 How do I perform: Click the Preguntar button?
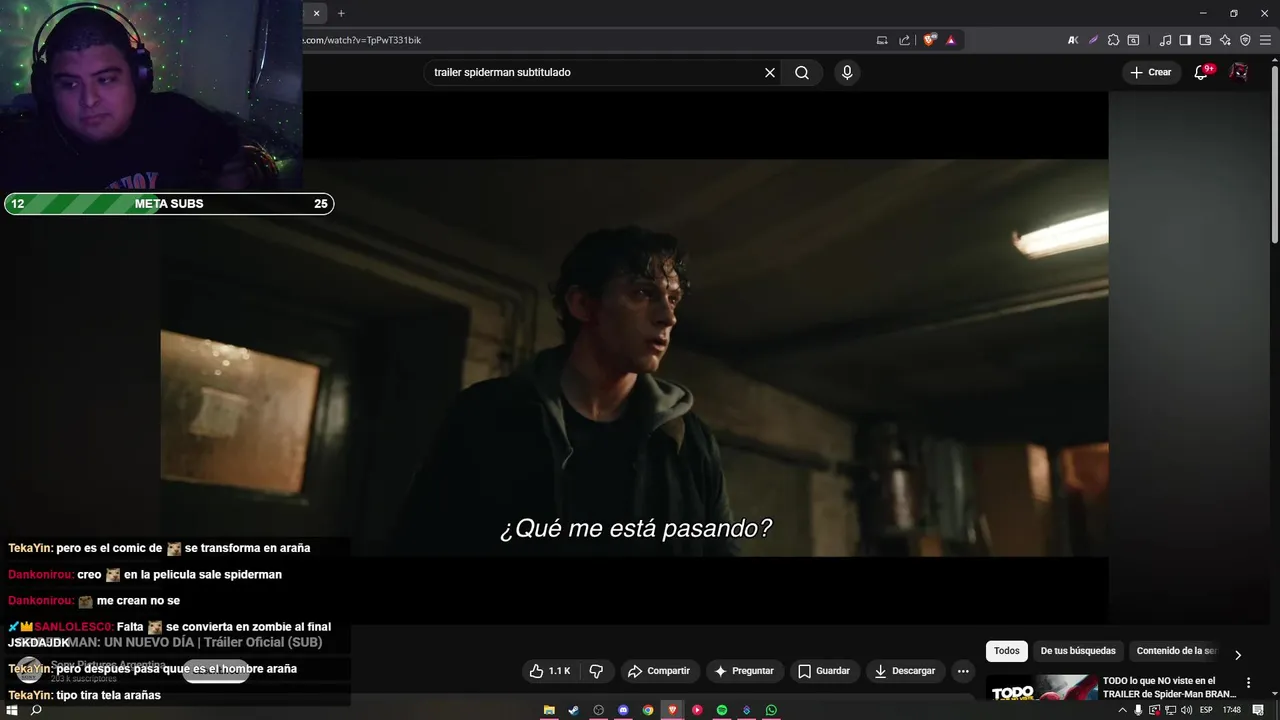click(743, 671)
